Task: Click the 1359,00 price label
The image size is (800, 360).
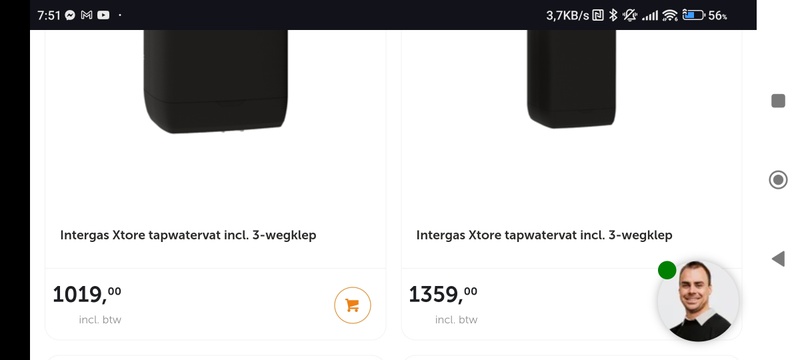Action: (x=443, y=294)
